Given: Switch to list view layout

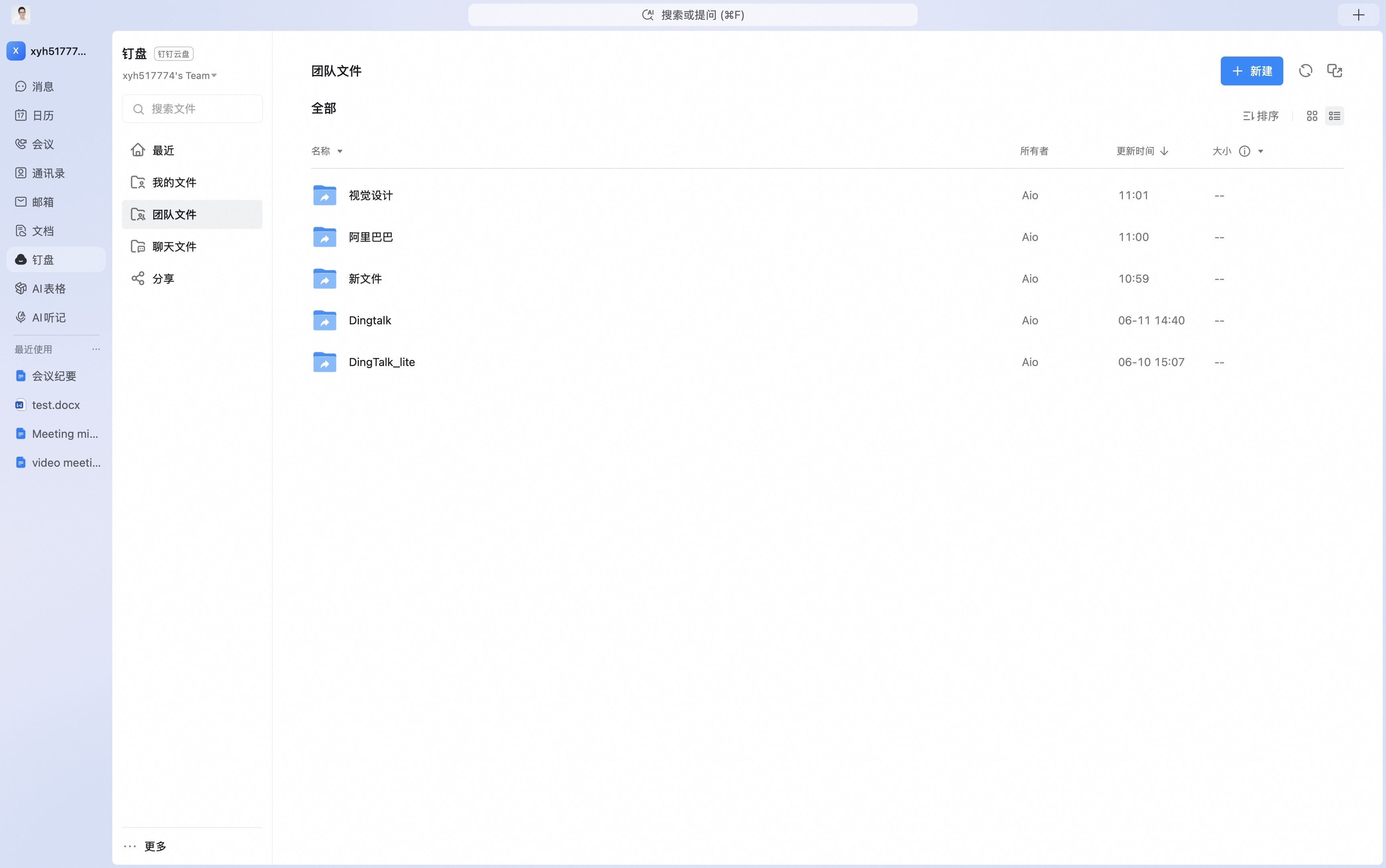Looking at the screenshot, I should pyautogui.click(x=1334, y=116).
